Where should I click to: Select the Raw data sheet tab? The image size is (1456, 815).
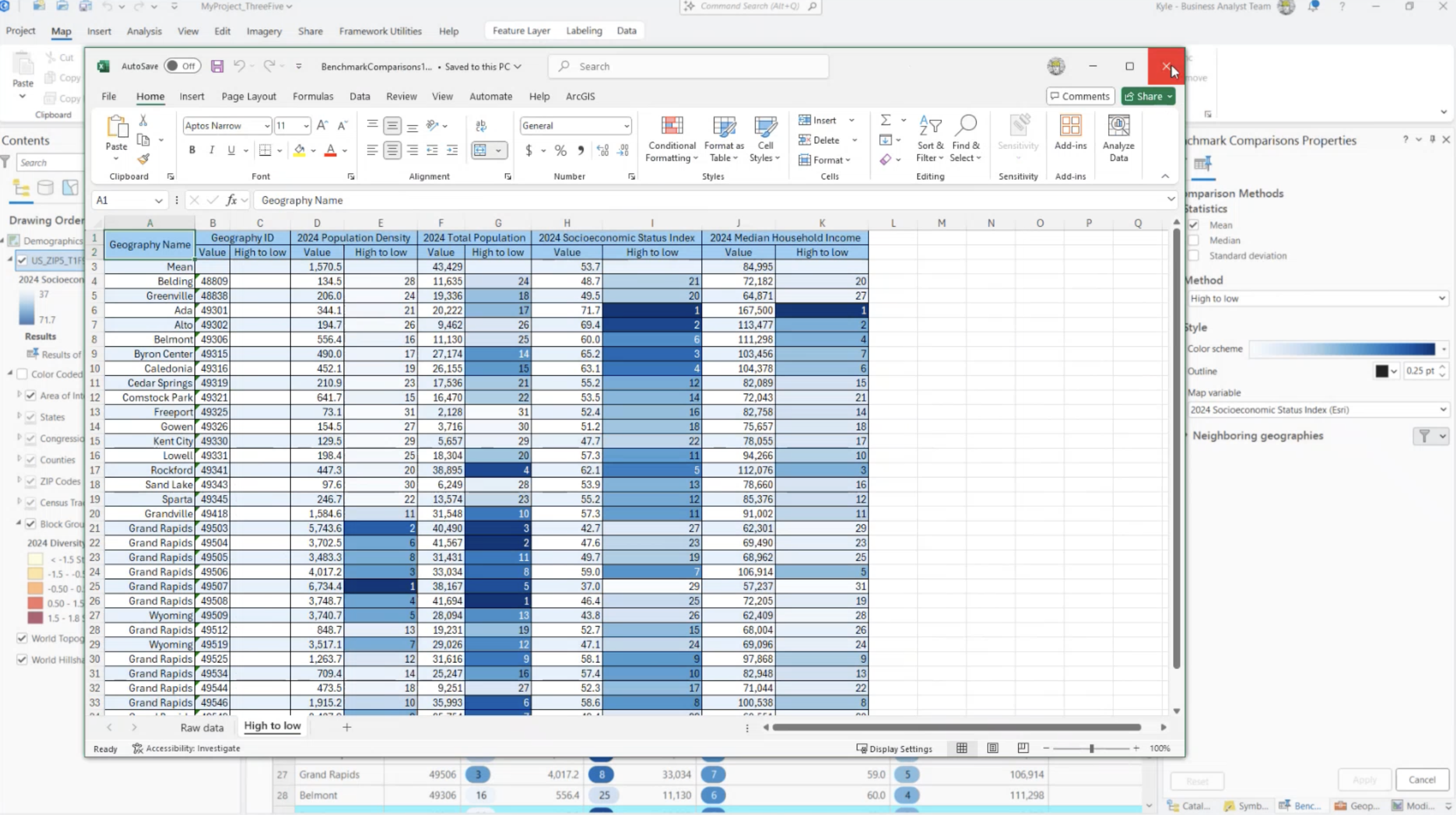tap(202, 727)
